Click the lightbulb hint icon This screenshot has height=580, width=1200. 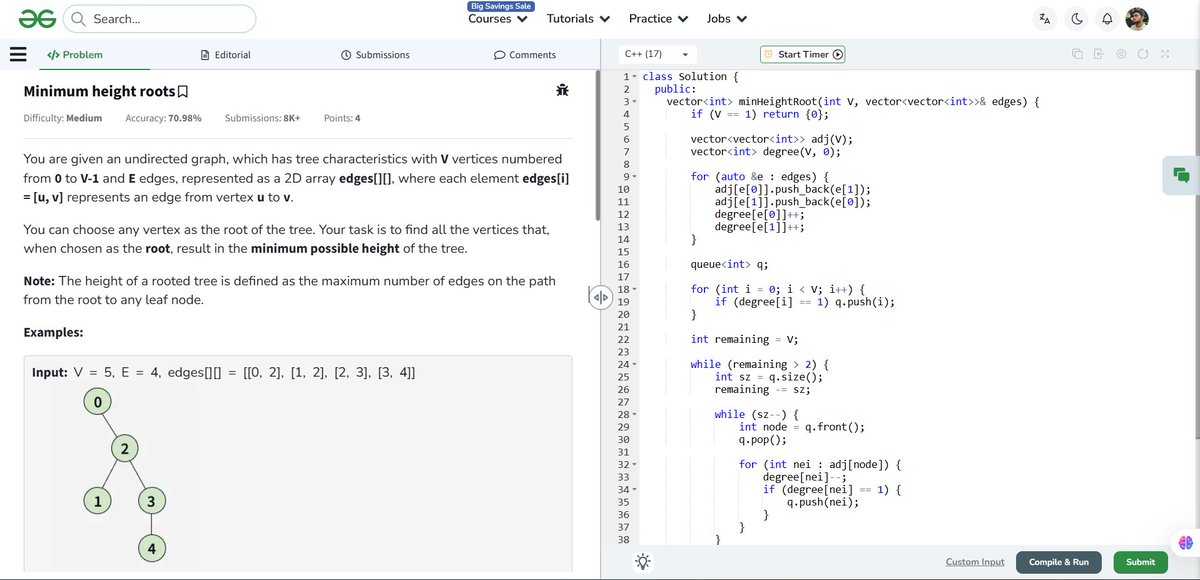(x=642, y=562)
